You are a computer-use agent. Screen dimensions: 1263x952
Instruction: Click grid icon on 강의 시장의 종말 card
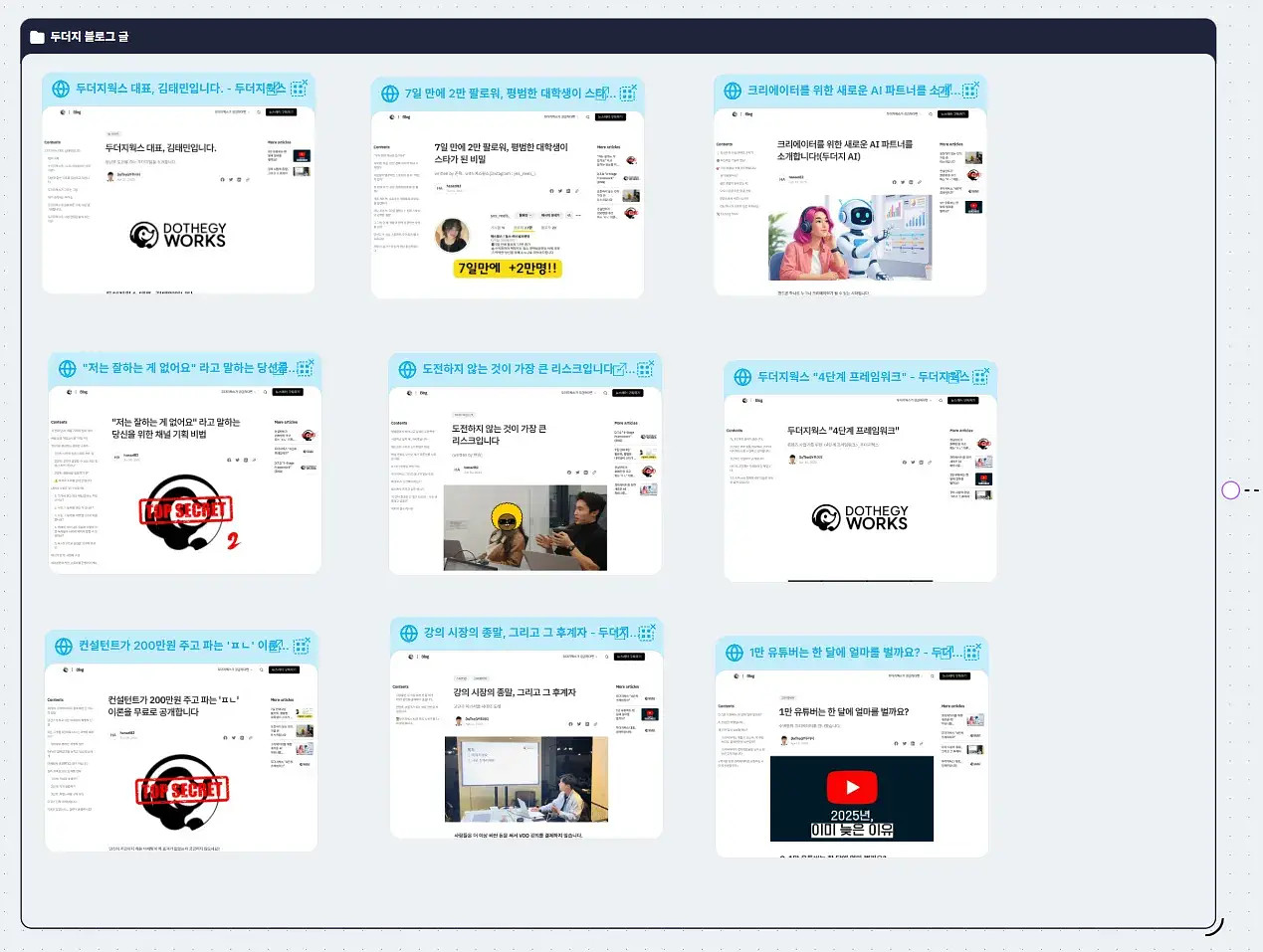(646, 633)
